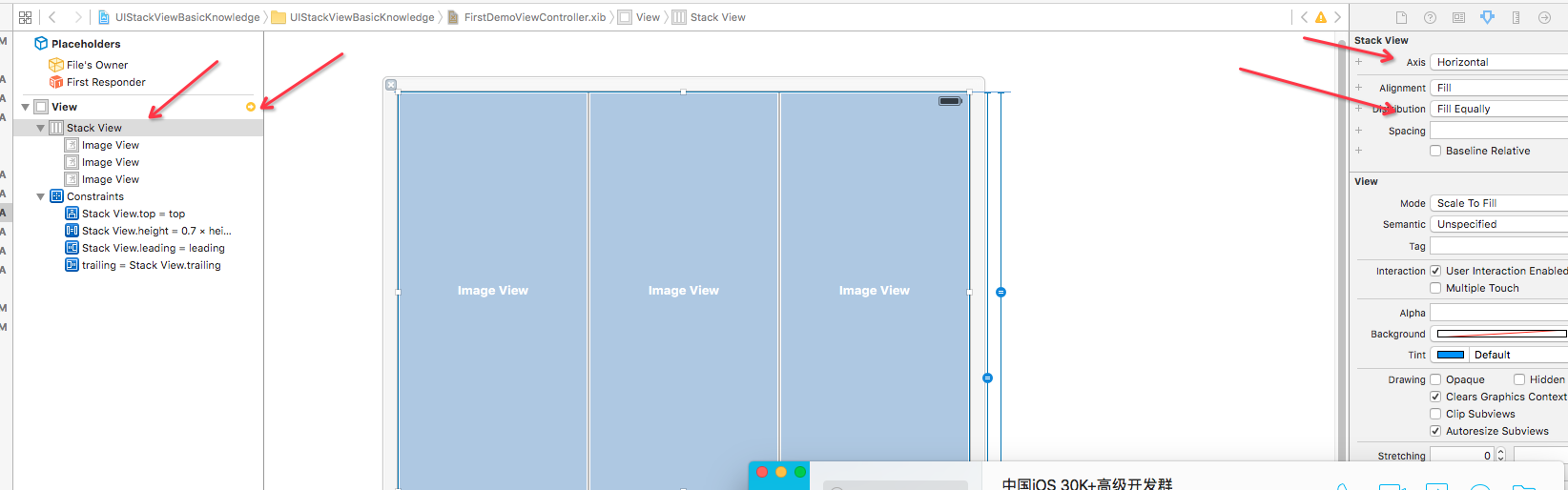Click the Alpha input field
1568x490 pixels.
[1498, 313]
